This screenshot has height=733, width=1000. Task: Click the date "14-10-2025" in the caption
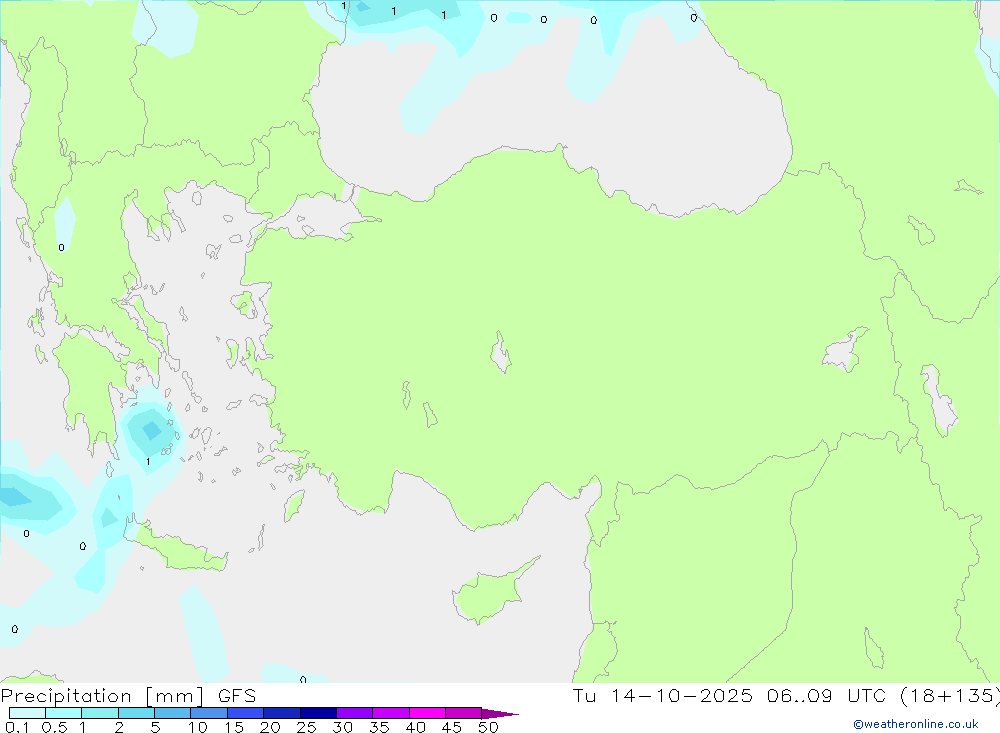(x=681, y=695)
